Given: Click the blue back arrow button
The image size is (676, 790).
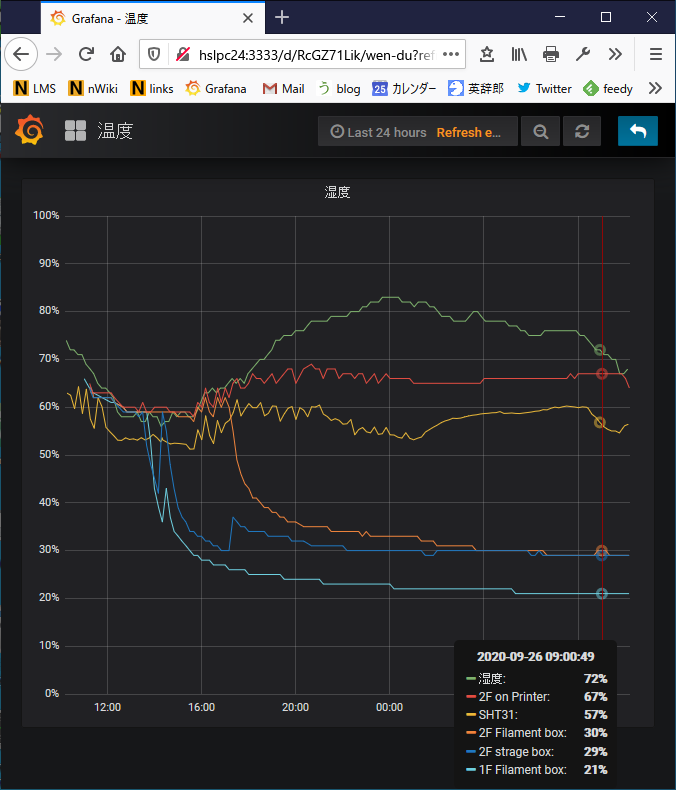Looking at the screenshot, I should pyautogui.click(x=637, y=132).
